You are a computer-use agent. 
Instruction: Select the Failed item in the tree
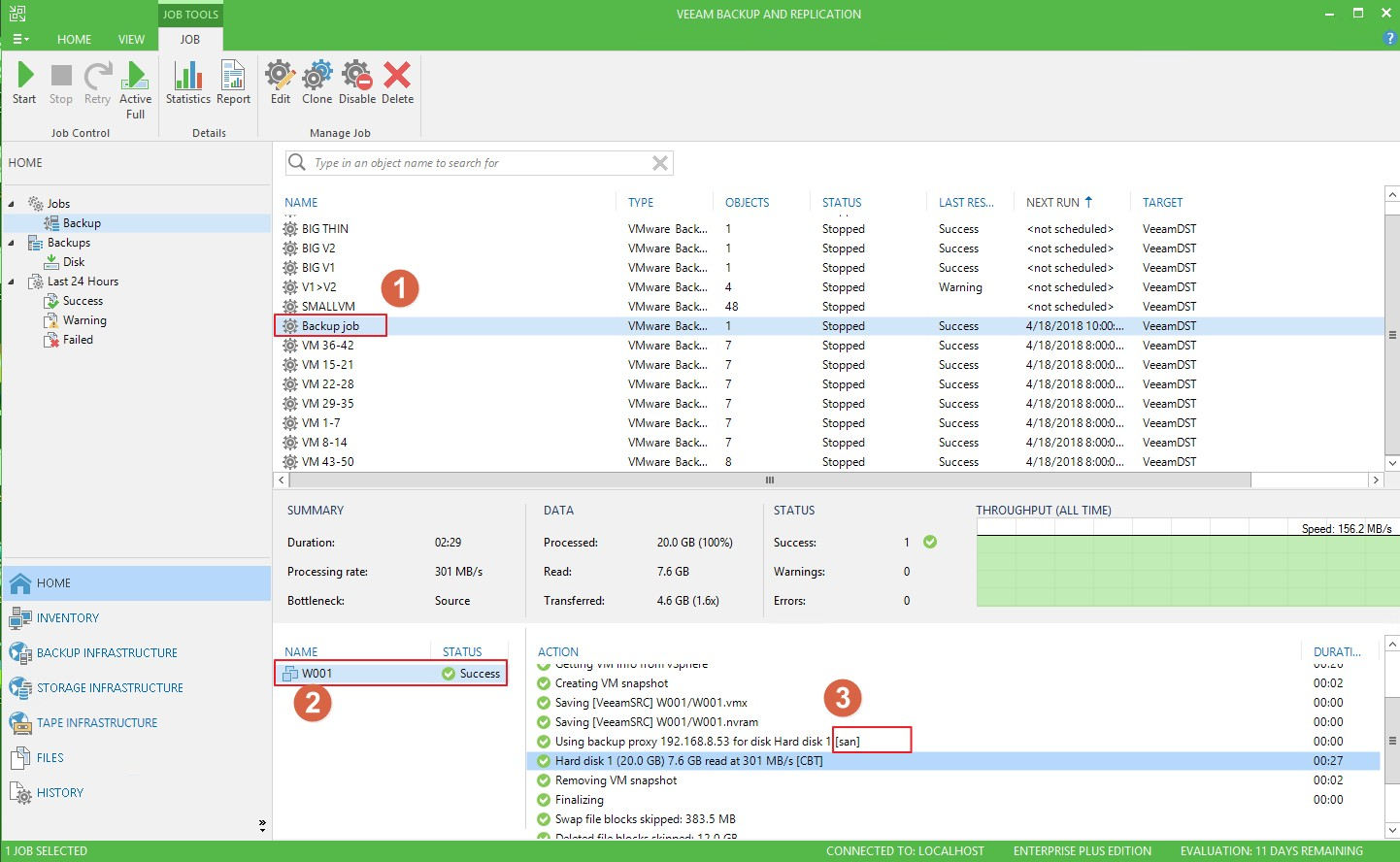coord(78,340)
